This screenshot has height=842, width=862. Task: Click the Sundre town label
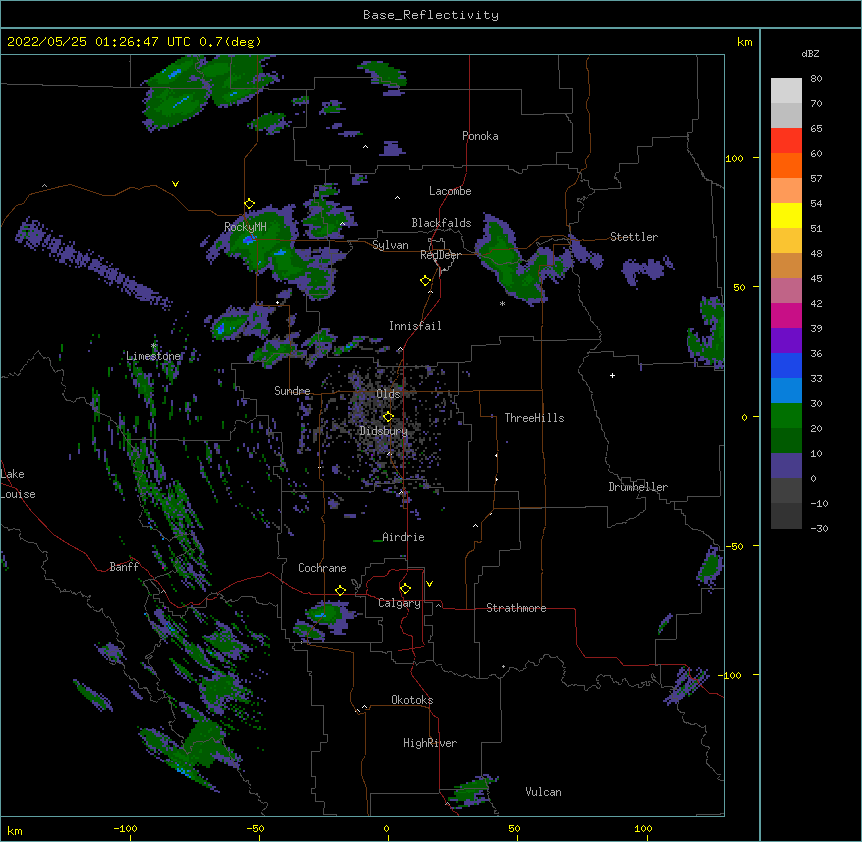(x=292, y=391)
